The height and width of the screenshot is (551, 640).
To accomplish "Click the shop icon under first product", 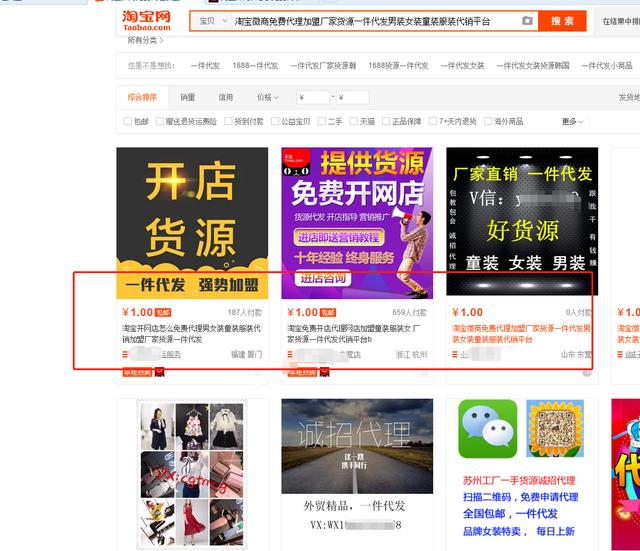I will point(125,354).
